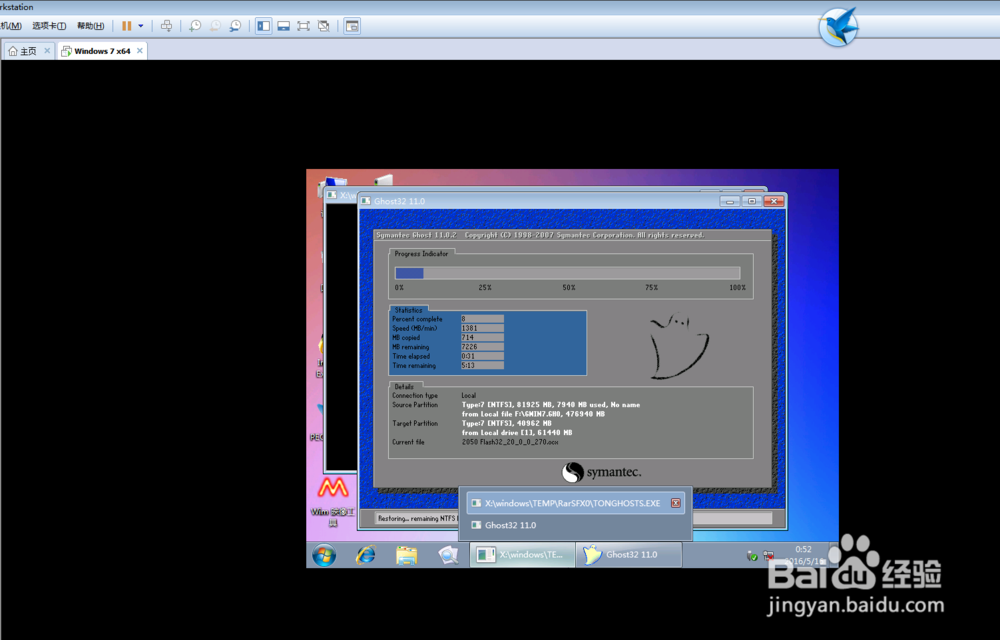The image size is (1000, 640).
Task: Click the Ghost32 title bar icon
Action: point(365,201)
